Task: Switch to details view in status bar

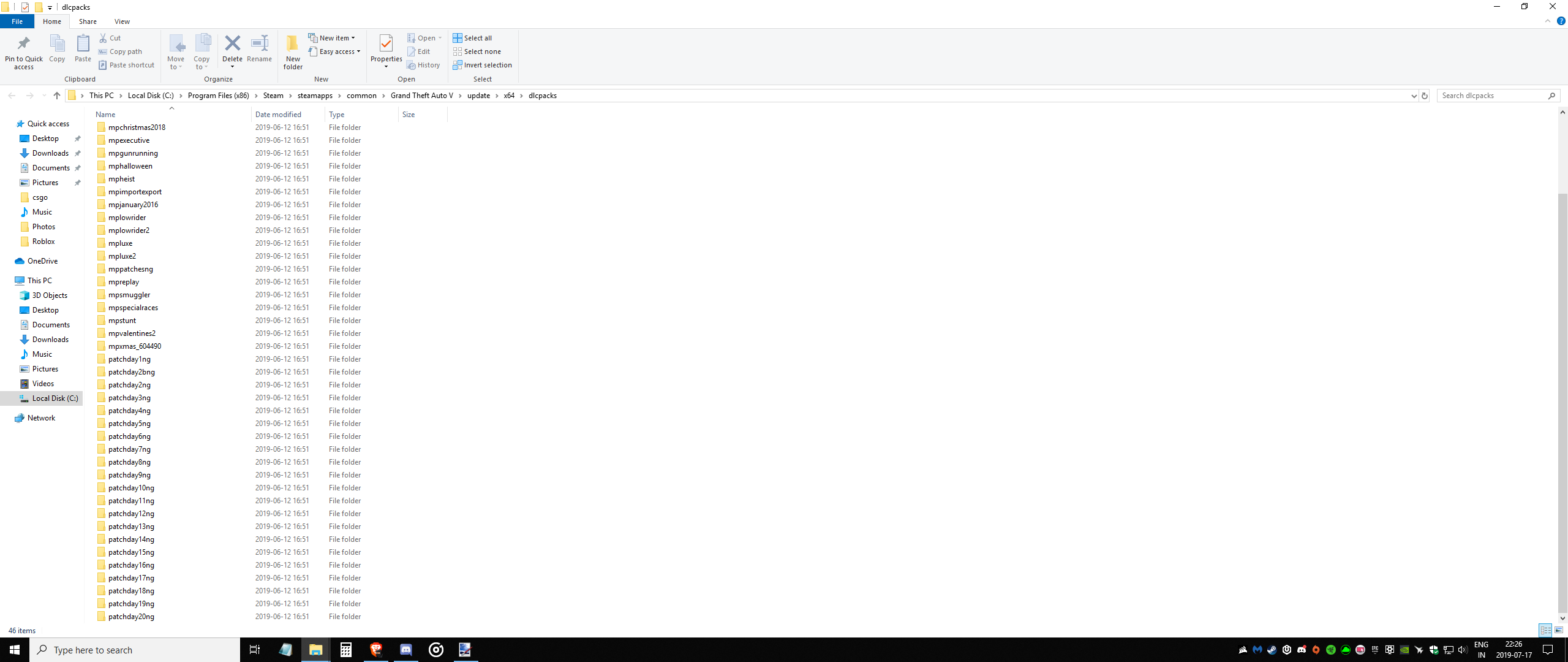Action: pos(1545,630)
